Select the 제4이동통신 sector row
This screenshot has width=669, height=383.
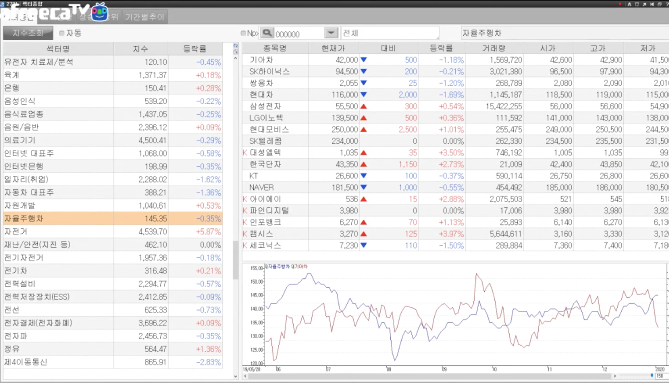113,362
